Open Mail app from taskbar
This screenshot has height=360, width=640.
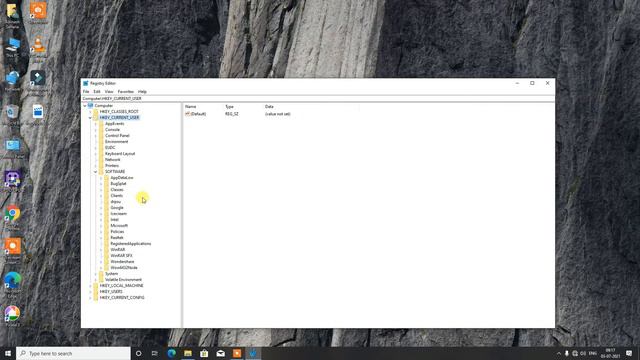pyautogui.click(x=220, y=353)
